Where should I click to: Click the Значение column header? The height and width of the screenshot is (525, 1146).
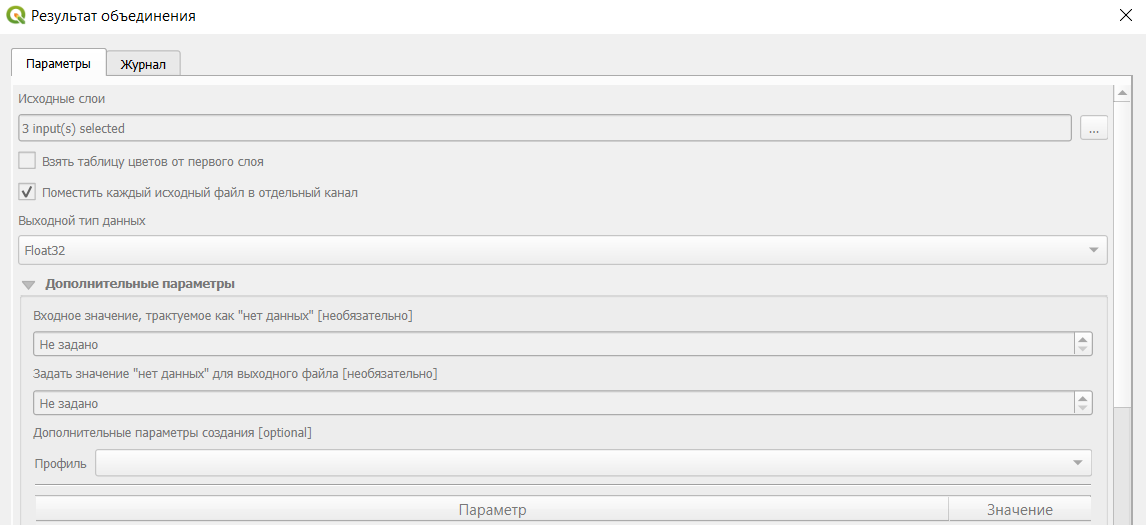1020,510
